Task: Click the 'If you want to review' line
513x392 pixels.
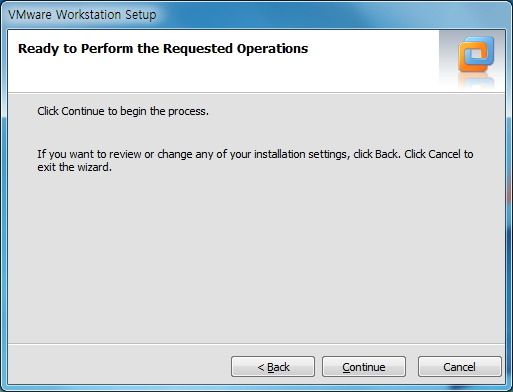Action: [x=255, y=154]
